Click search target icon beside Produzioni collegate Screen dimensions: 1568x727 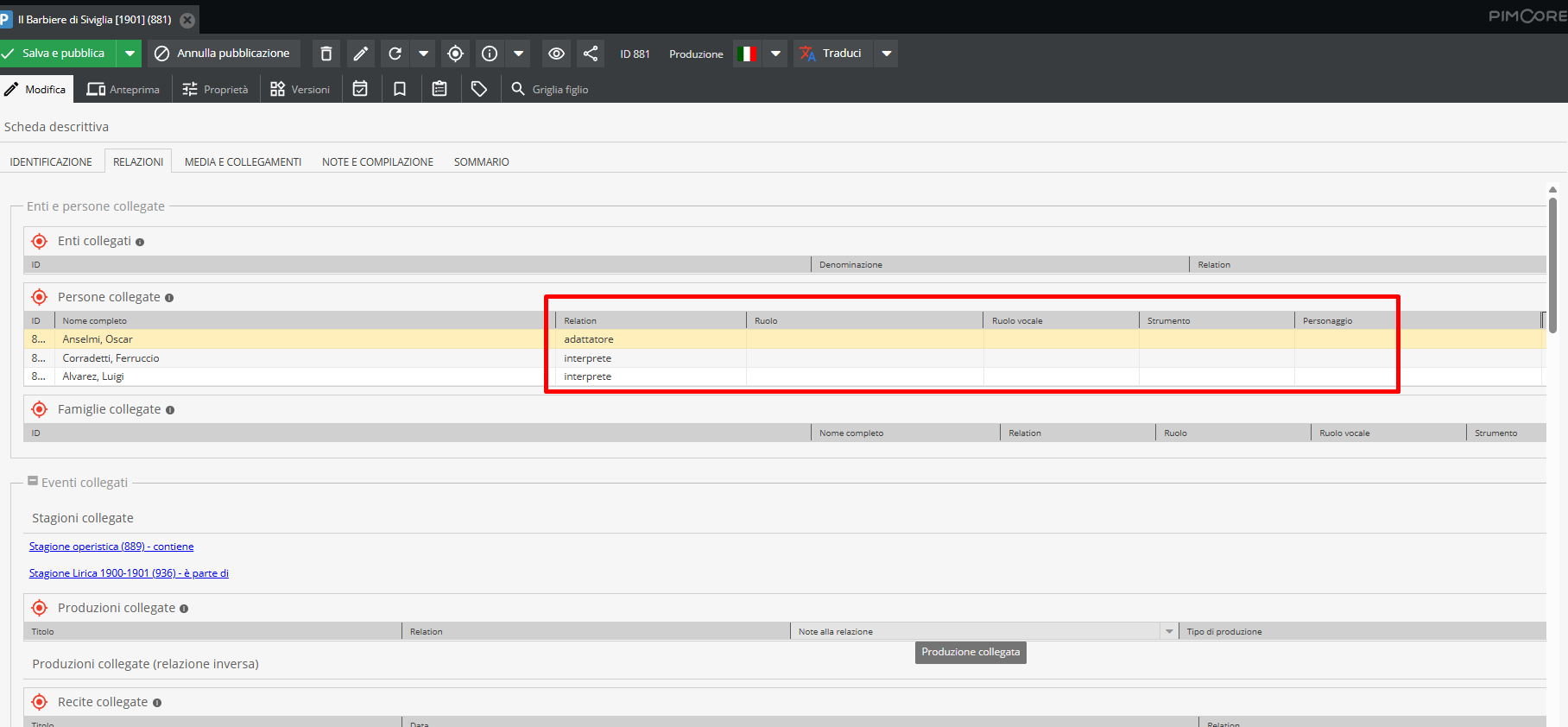[x=40, y=608]
